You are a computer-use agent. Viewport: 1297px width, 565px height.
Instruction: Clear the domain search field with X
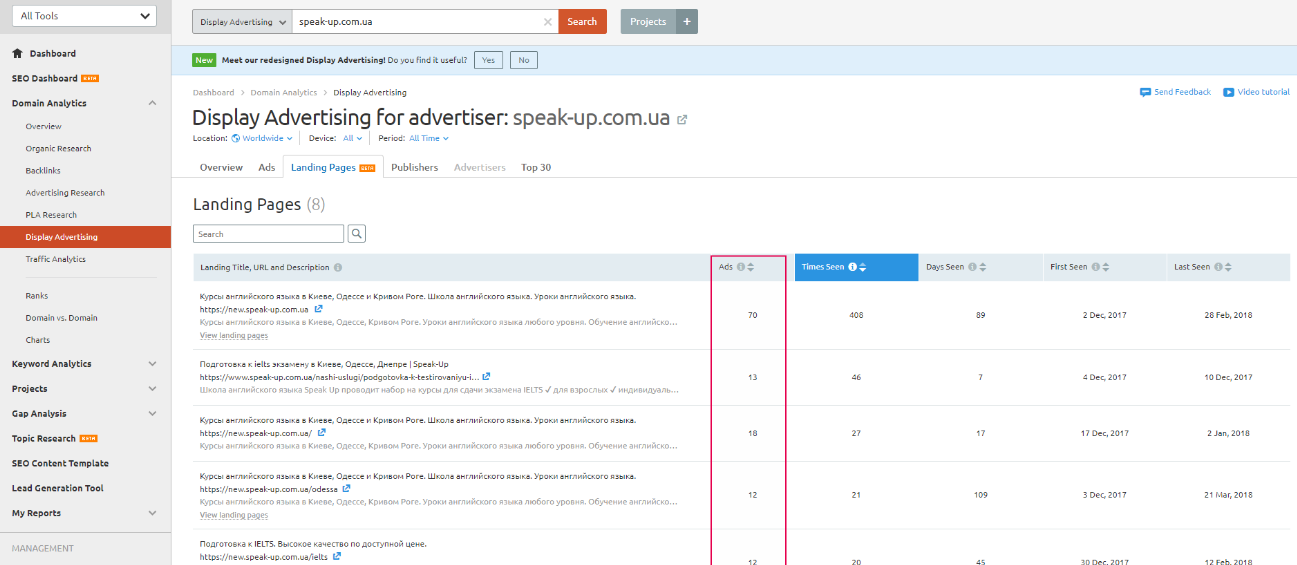point(547,21)
